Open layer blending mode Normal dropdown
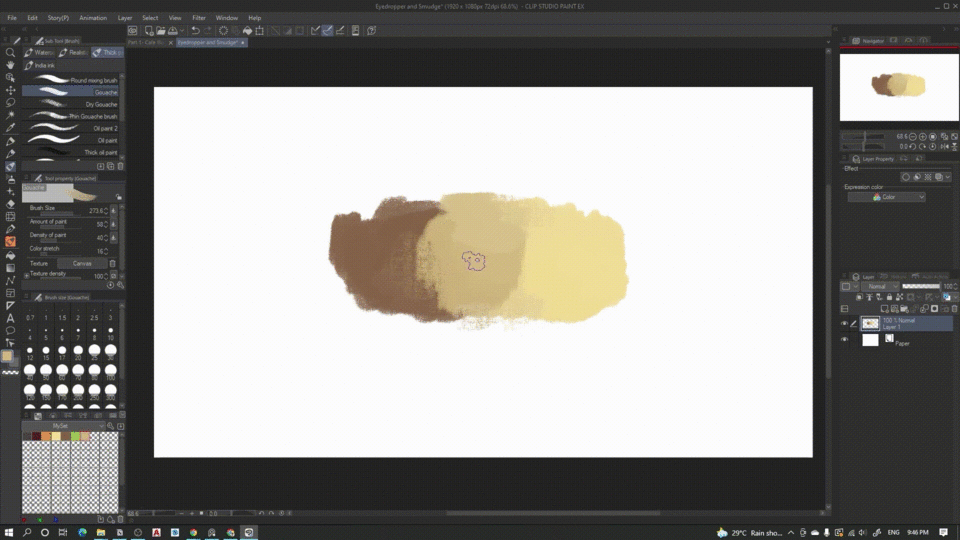The image size is (960, 540). point(879,286)
